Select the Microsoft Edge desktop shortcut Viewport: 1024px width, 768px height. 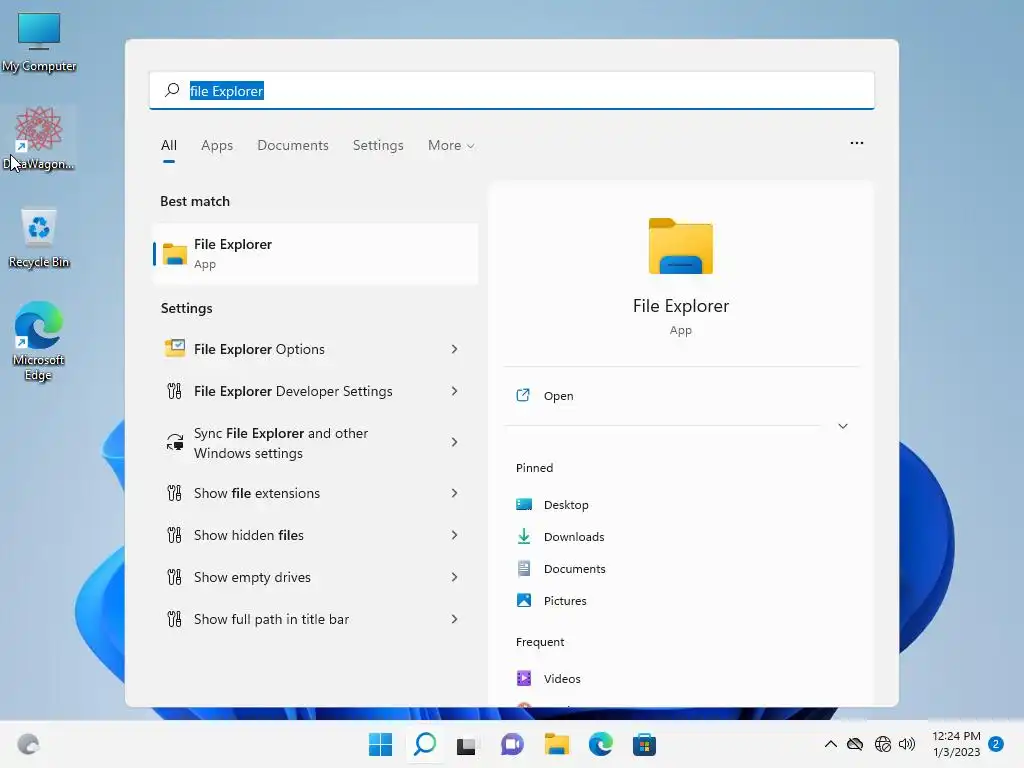tap(39, 341)
